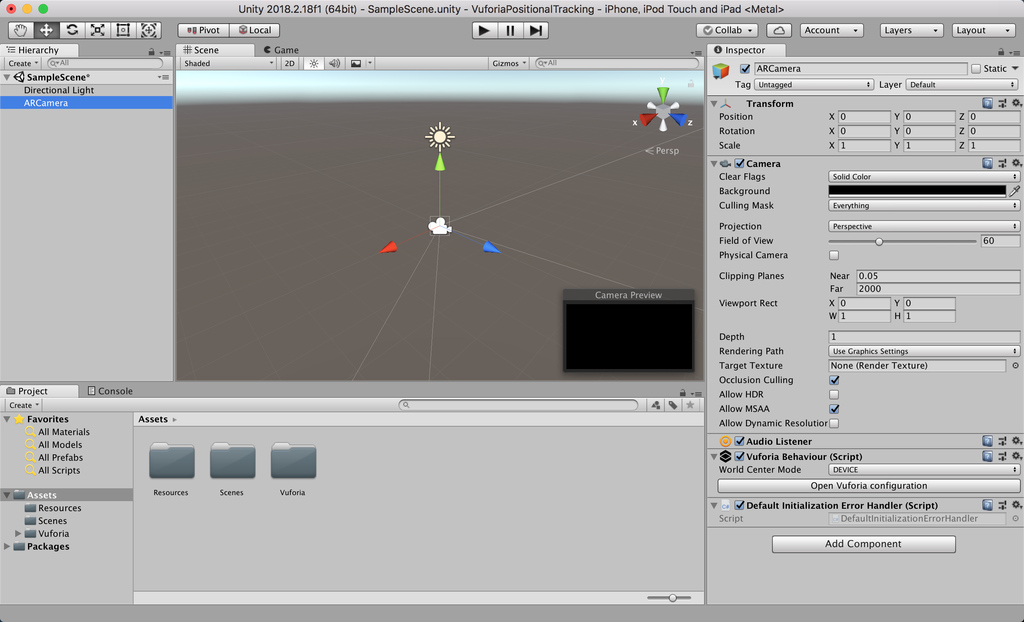The width and height of the screenshot is (1024, 622).
Task: Select the Scale tool
Action: pyautogui.click(x=97, y=30)
